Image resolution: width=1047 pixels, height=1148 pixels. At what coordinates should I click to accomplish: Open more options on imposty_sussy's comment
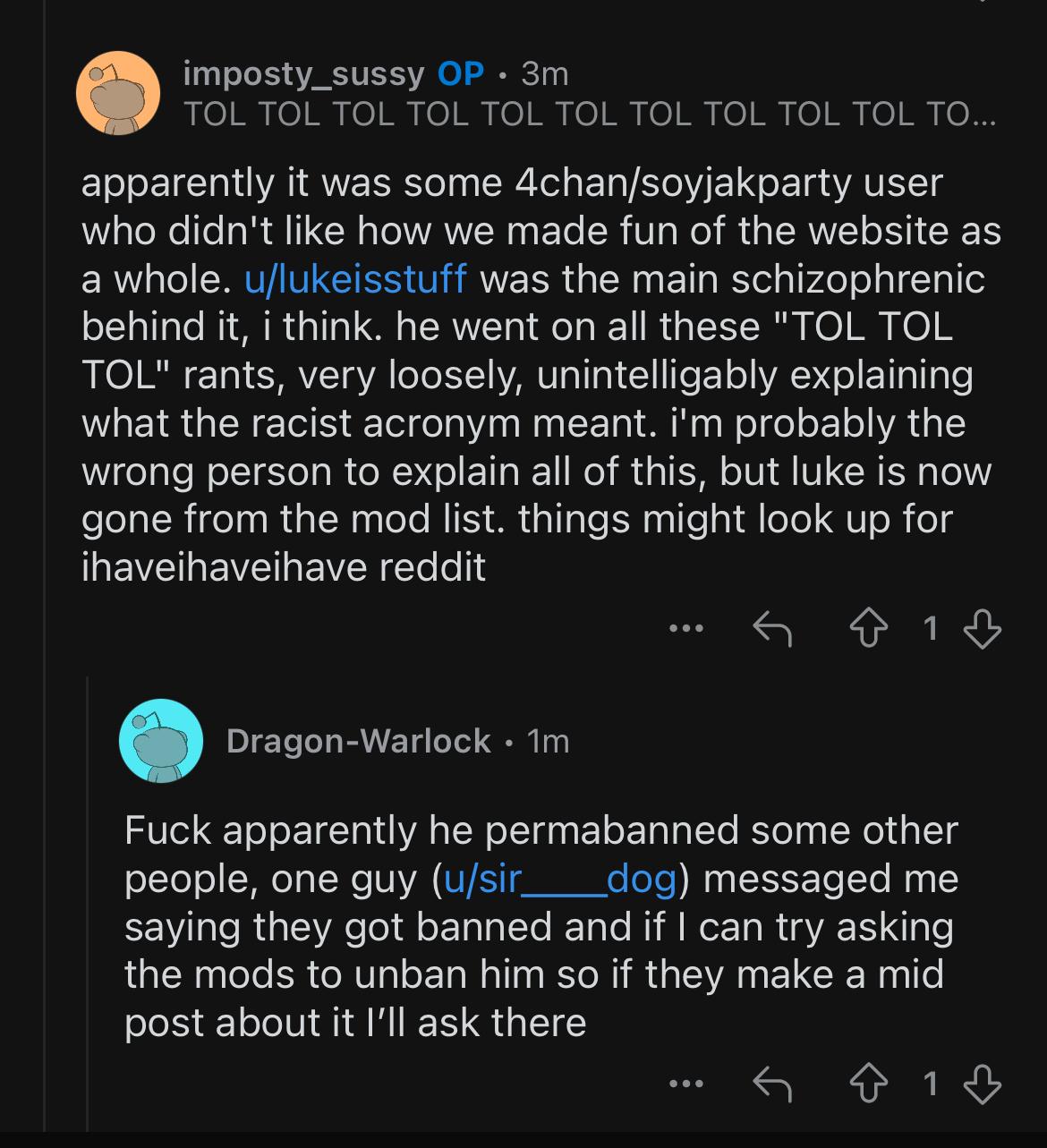tap(686, 628)
